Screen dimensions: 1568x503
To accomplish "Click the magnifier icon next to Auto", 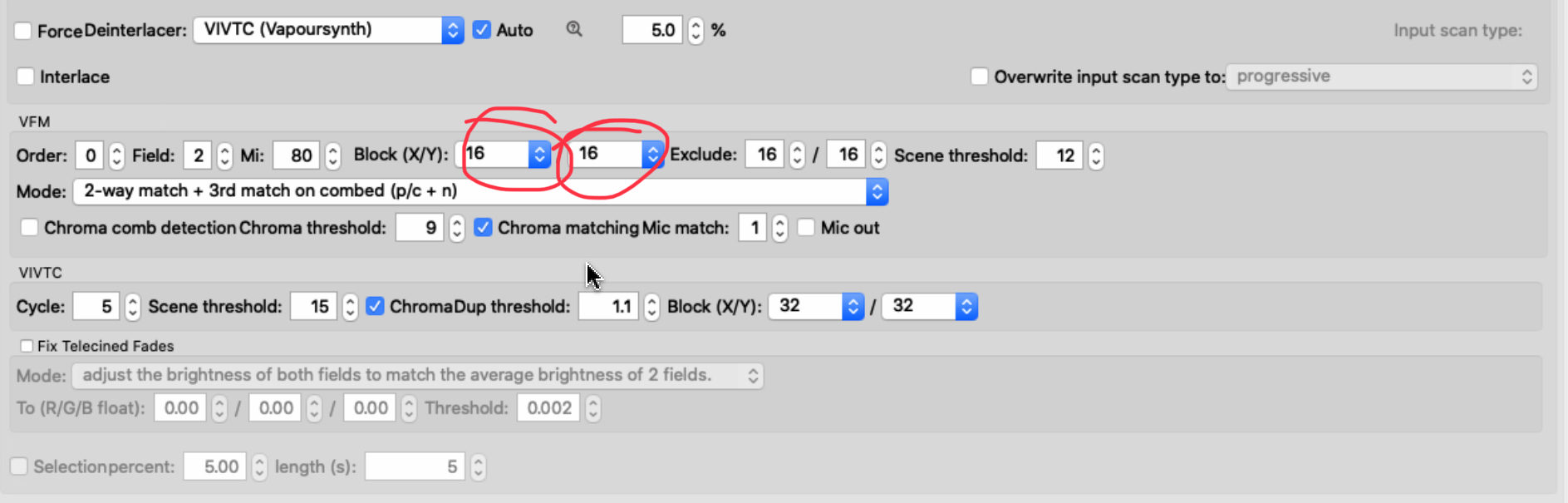I will click(x=574, y=30).
